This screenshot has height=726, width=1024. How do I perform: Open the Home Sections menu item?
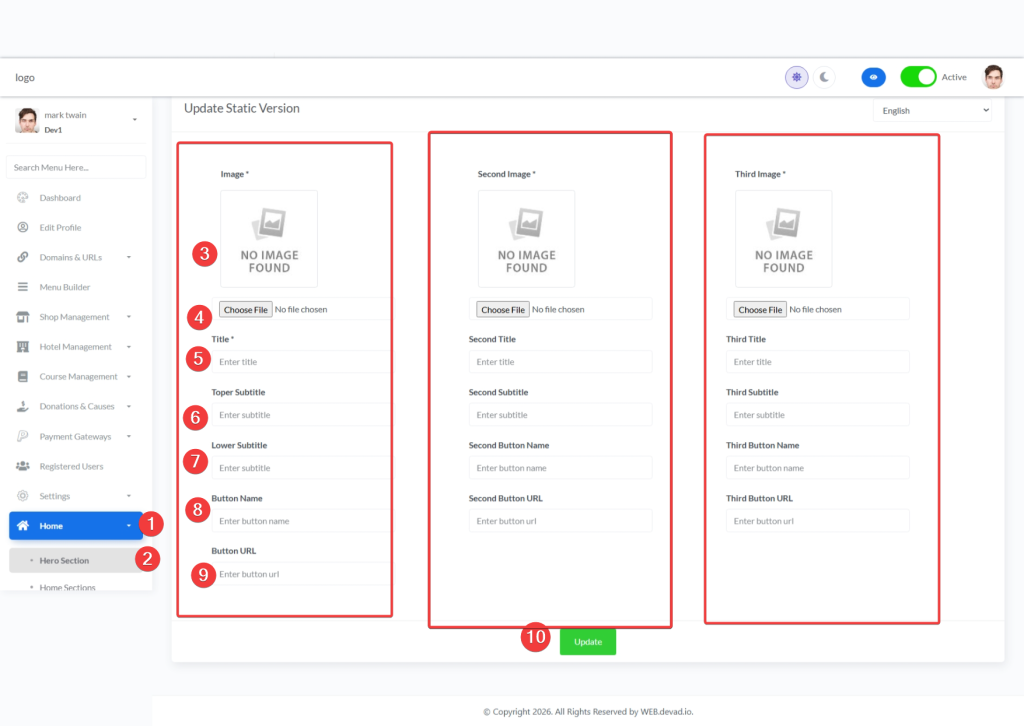click(67, 587)
